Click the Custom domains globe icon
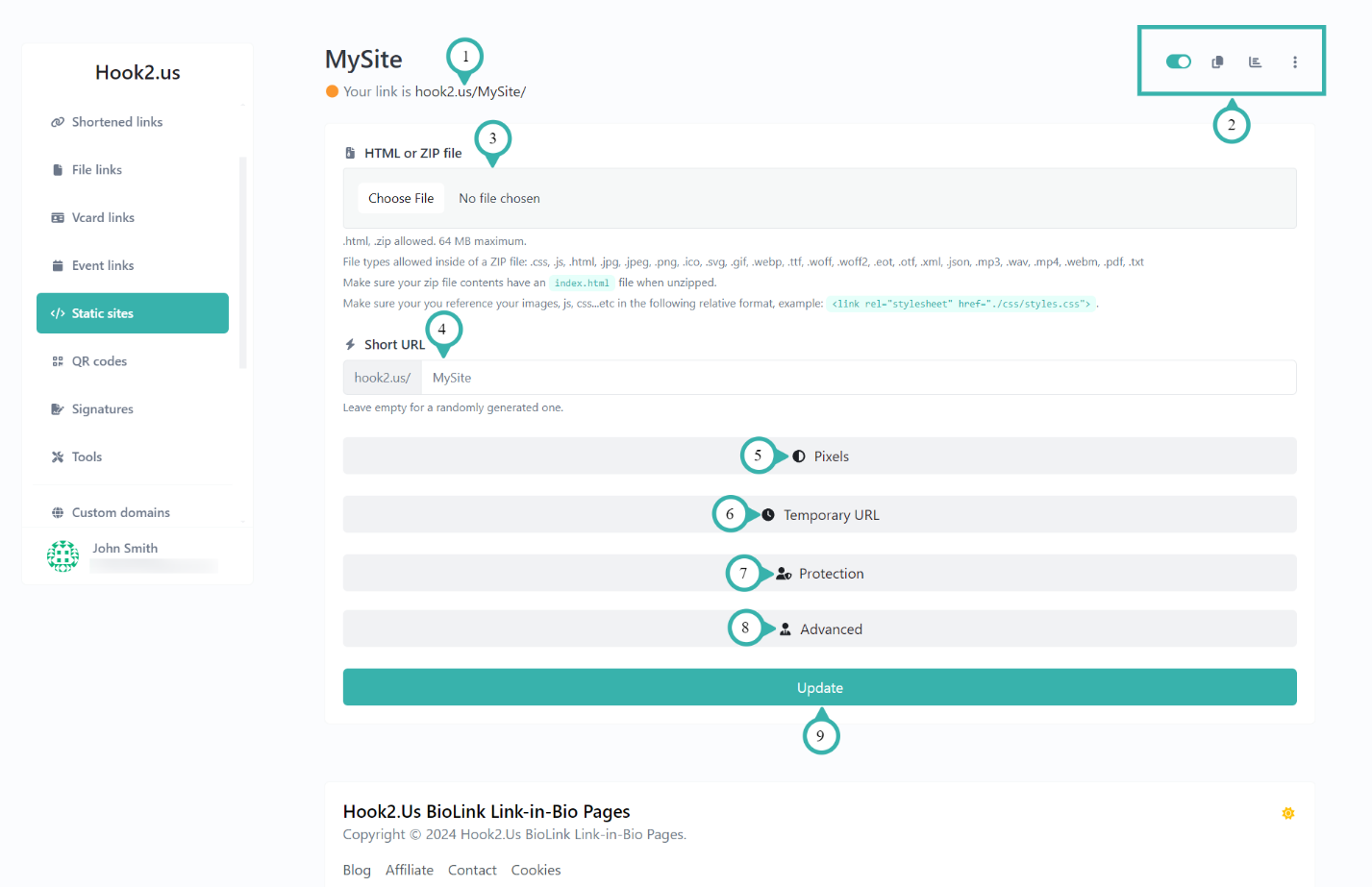 click(x=59, y=512)
